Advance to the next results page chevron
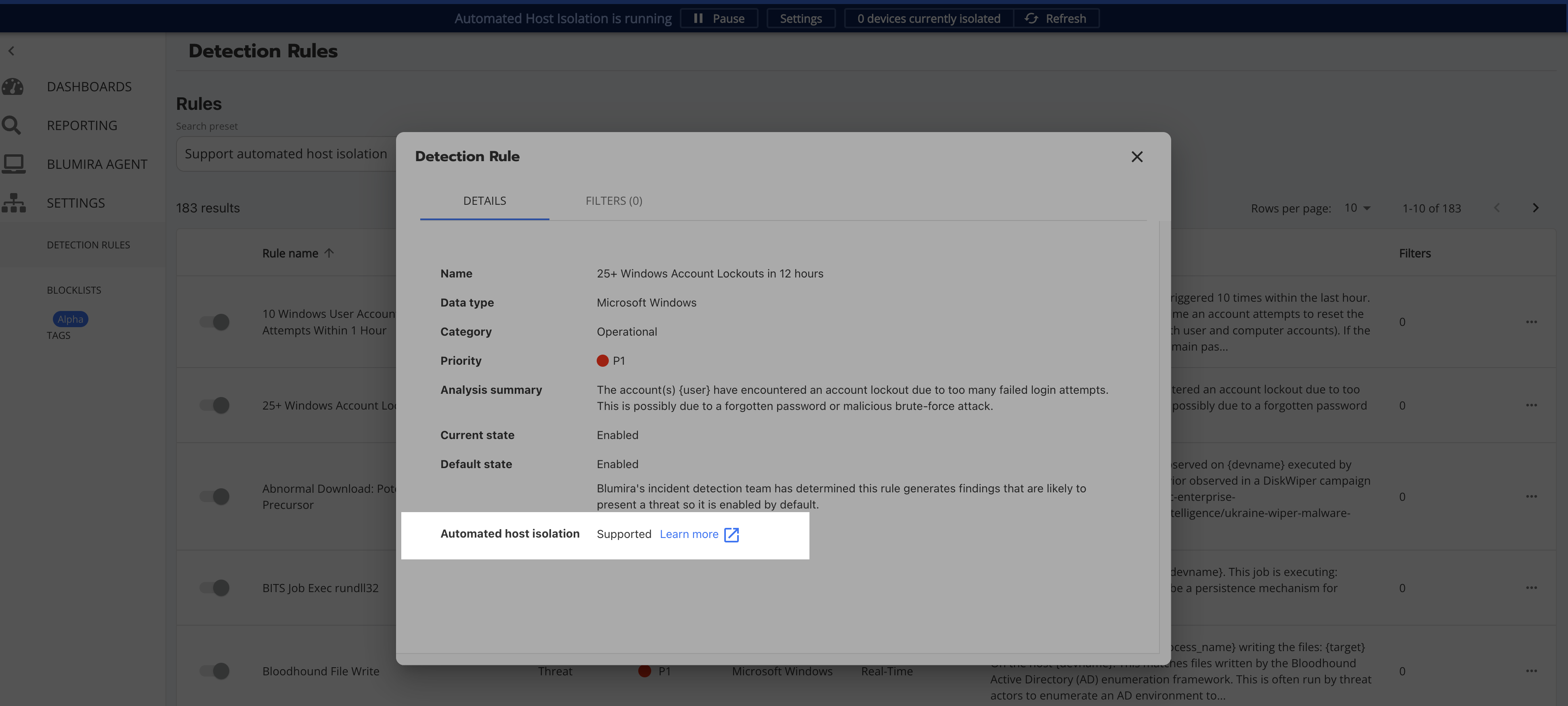Viewport: 1568px width, 706px height. click(1536, 208)
